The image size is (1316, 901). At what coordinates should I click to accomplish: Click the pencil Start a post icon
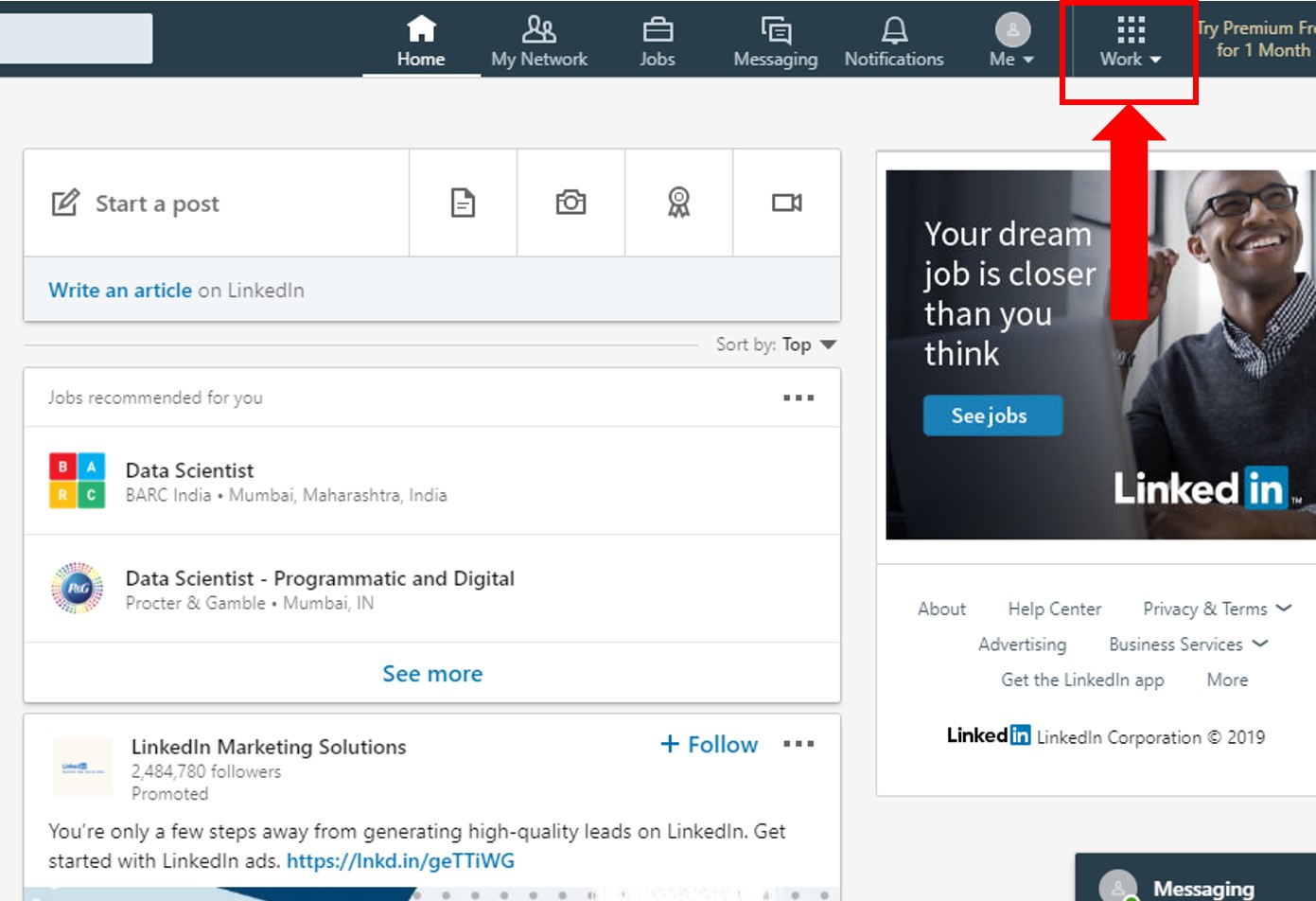(x=65, y=203)
